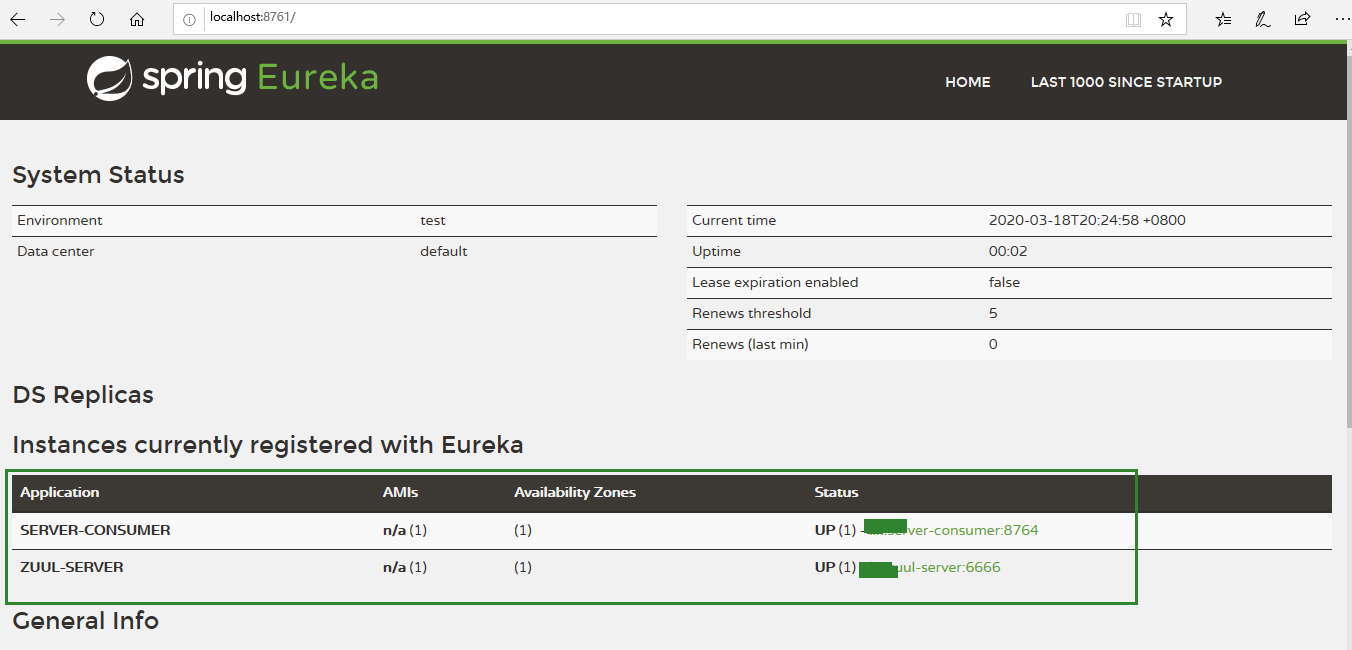Viewport: 1352px width, 650px height.
Task: Open LAST 1000 SINCE STARTUP
Action: click(1126, 82)
